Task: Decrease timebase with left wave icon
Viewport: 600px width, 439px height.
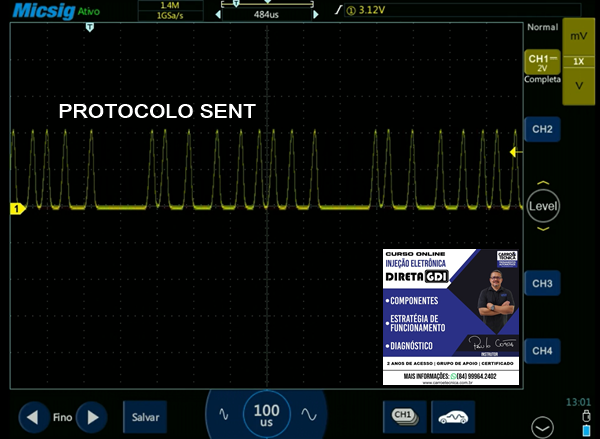Action: 223,414
